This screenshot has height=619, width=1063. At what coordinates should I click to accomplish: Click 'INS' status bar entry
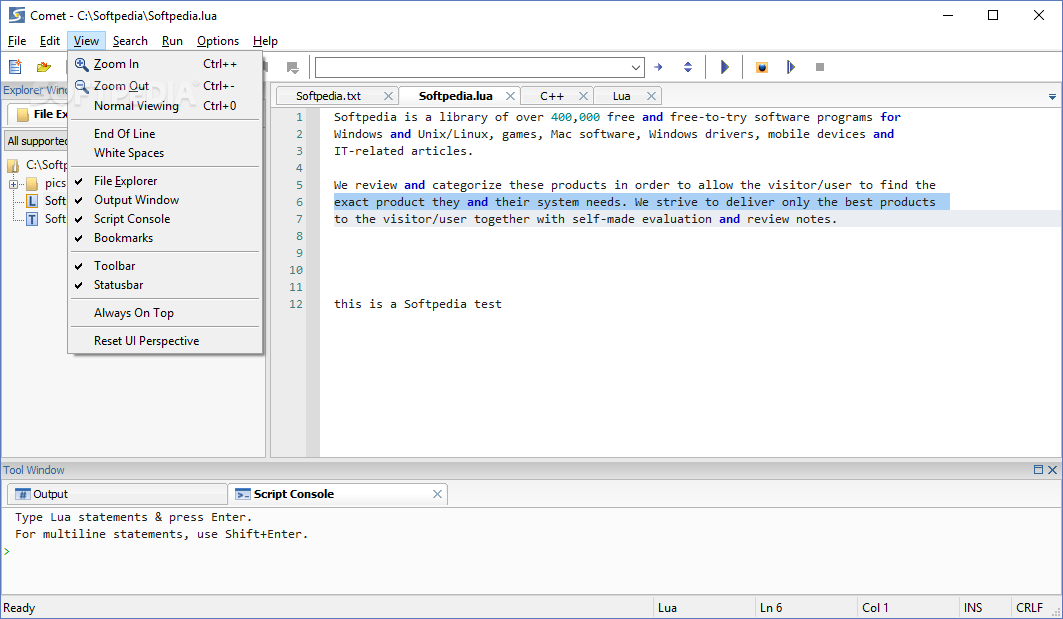click(x=973, y=607)
